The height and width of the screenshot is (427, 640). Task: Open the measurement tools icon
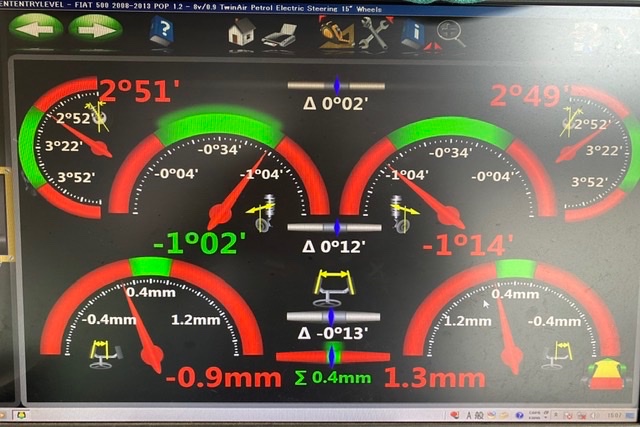click(x=336, y=33)
